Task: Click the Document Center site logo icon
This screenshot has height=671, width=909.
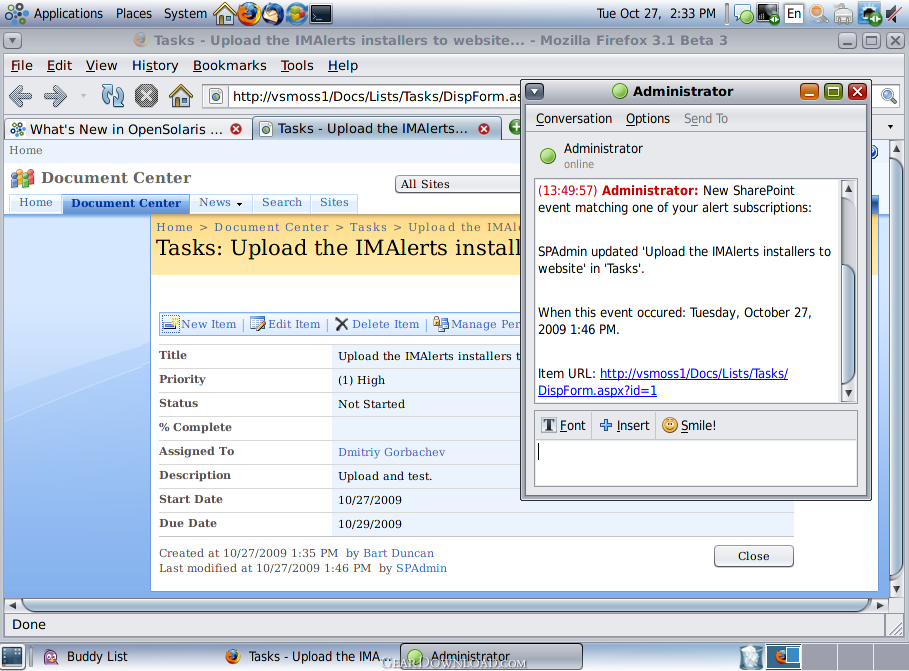Action: 23,178
